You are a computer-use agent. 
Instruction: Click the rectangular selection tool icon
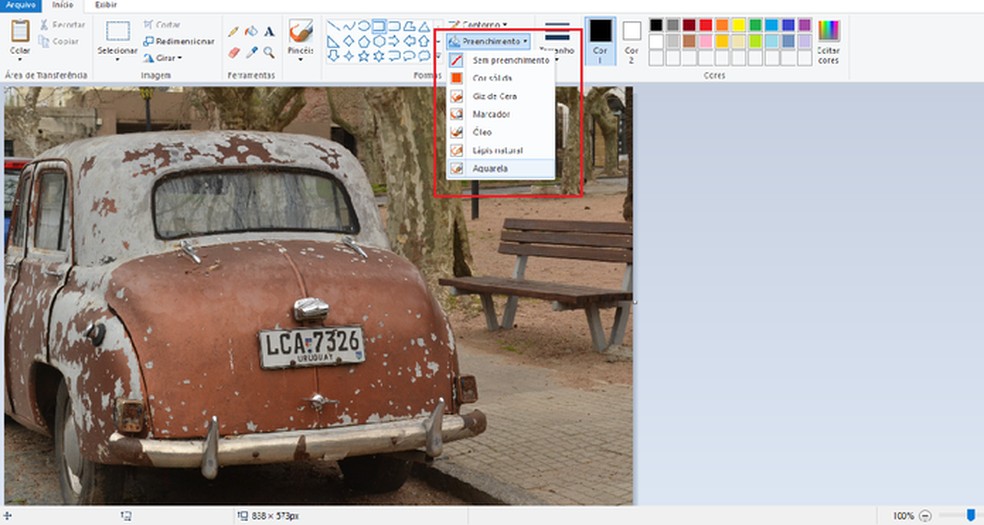tap(117, 31)
